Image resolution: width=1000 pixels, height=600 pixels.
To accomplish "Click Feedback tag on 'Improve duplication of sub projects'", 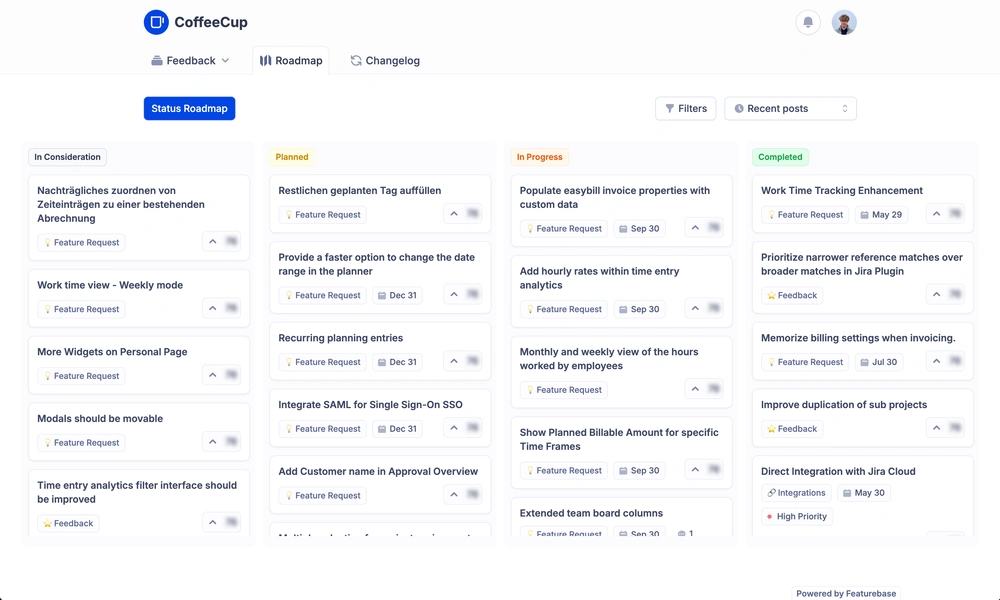I will point(792,429).
